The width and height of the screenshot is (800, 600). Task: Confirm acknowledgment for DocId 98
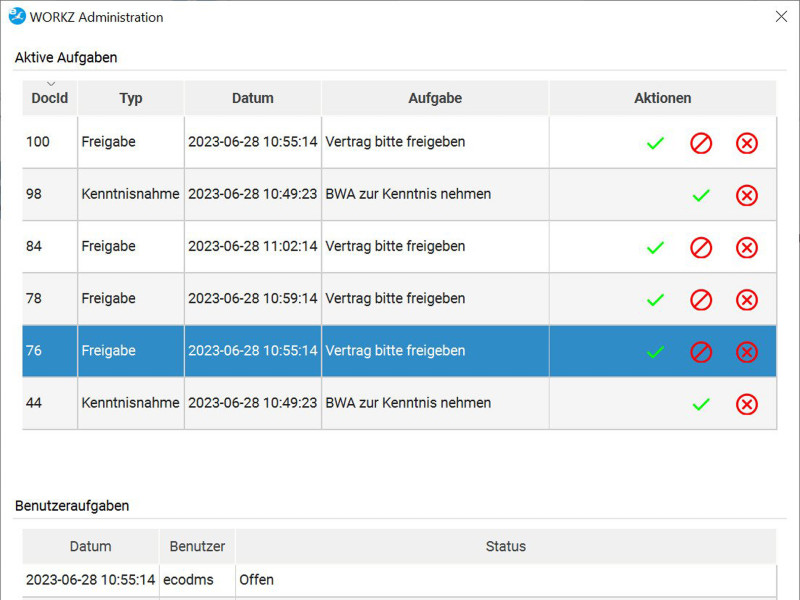click(x=701, y=195)
